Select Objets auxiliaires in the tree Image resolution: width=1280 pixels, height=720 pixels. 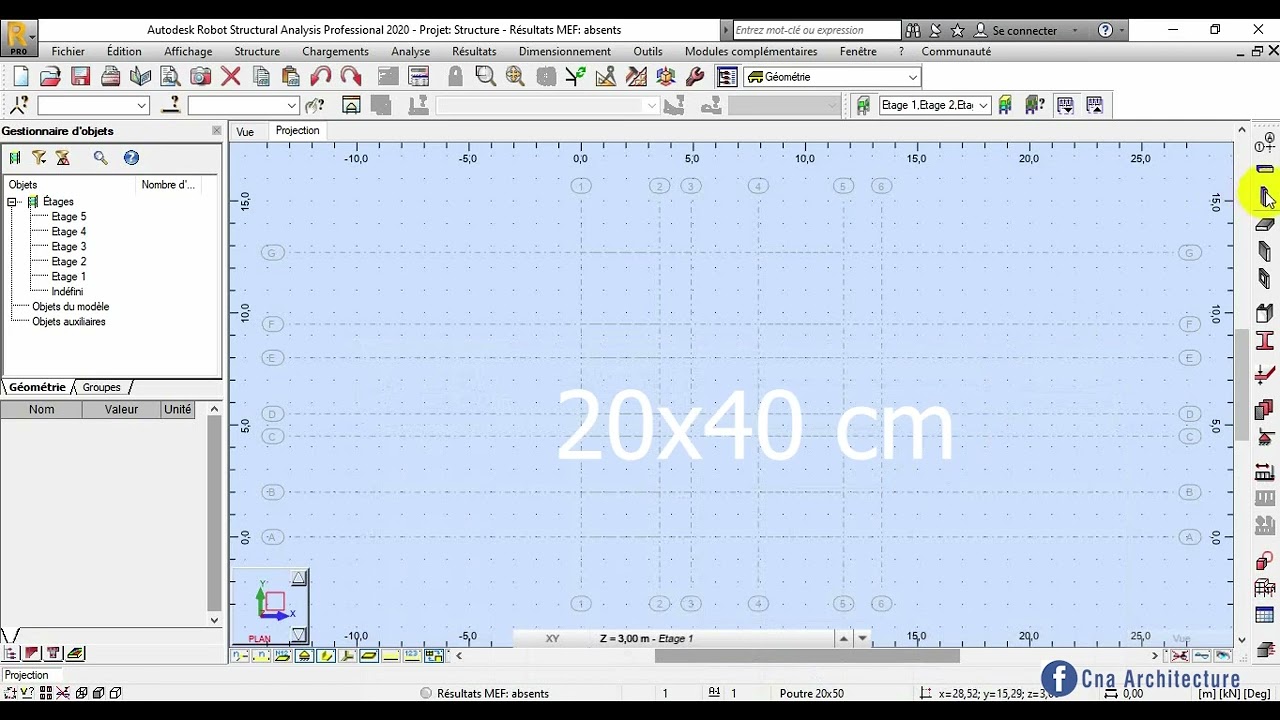pyautogui.click(x=68, y=322)
